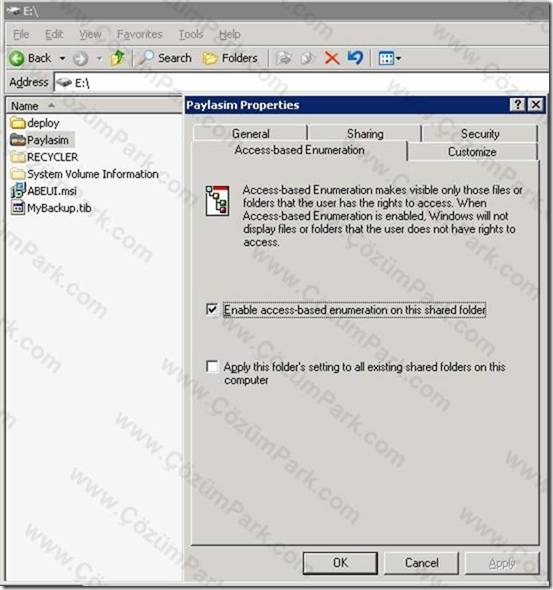
Task: Open the Help menu
Action: click(229, 35)
